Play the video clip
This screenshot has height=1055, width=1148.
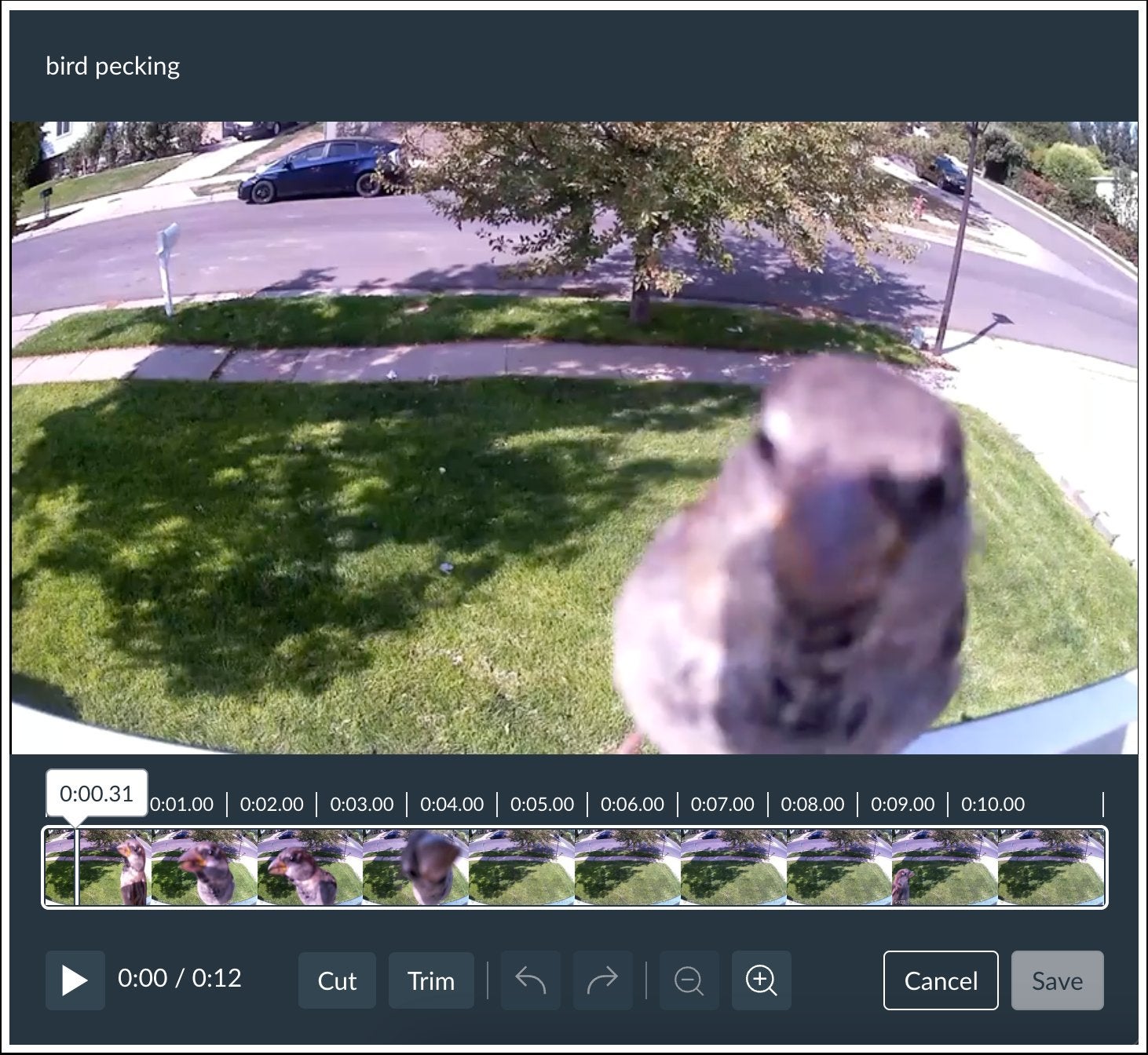[75, 980]
